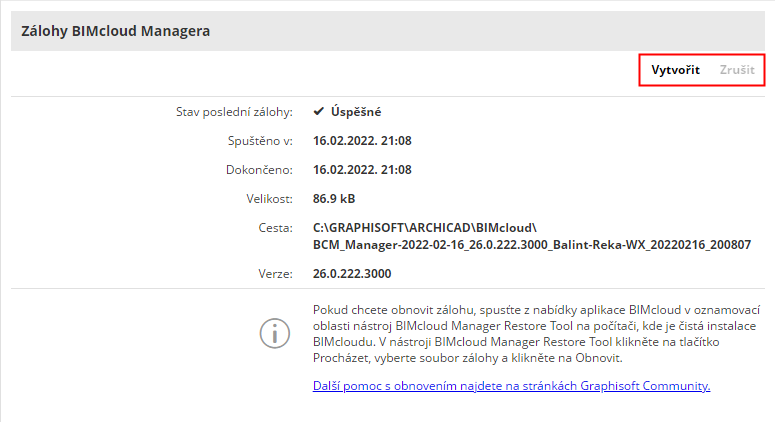Select the BCM_Manager backup file name
Viewport: 775px width, 422px height.
(532, 245)
